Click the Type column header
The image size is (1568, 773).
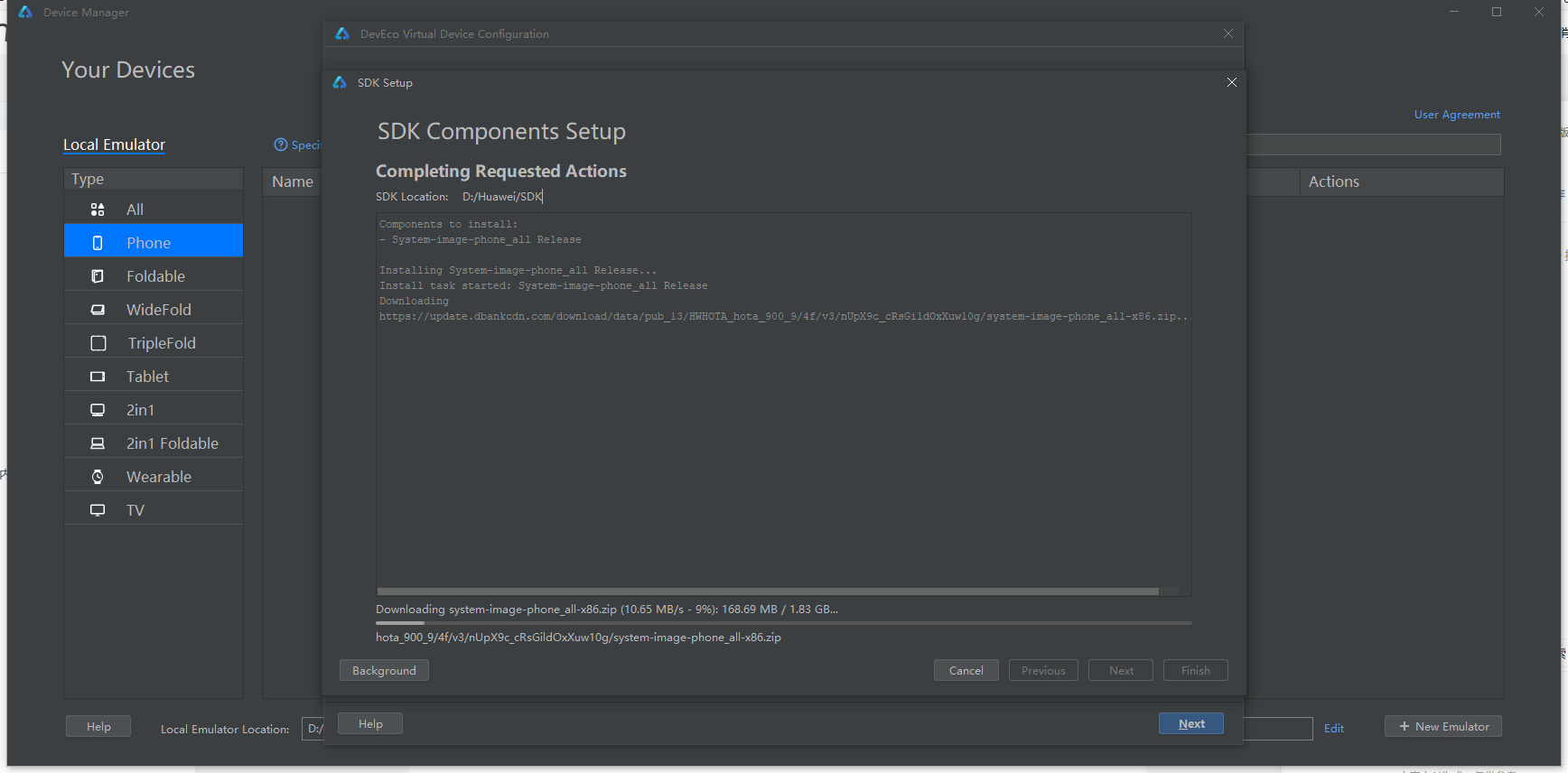[x=154, y=179]
